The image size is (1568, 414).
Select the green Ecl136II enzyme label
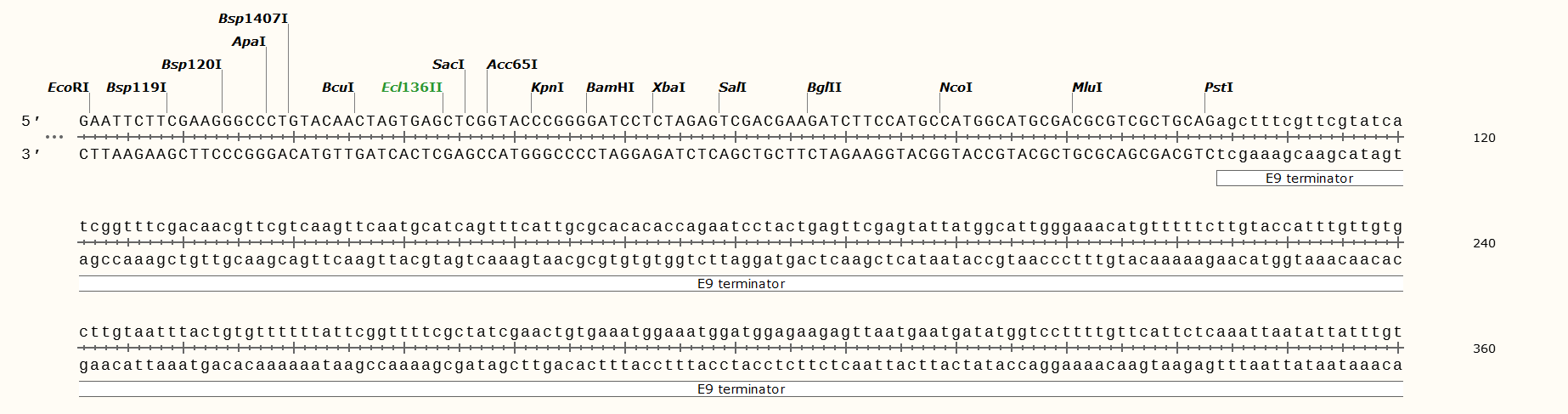[412, 88]
